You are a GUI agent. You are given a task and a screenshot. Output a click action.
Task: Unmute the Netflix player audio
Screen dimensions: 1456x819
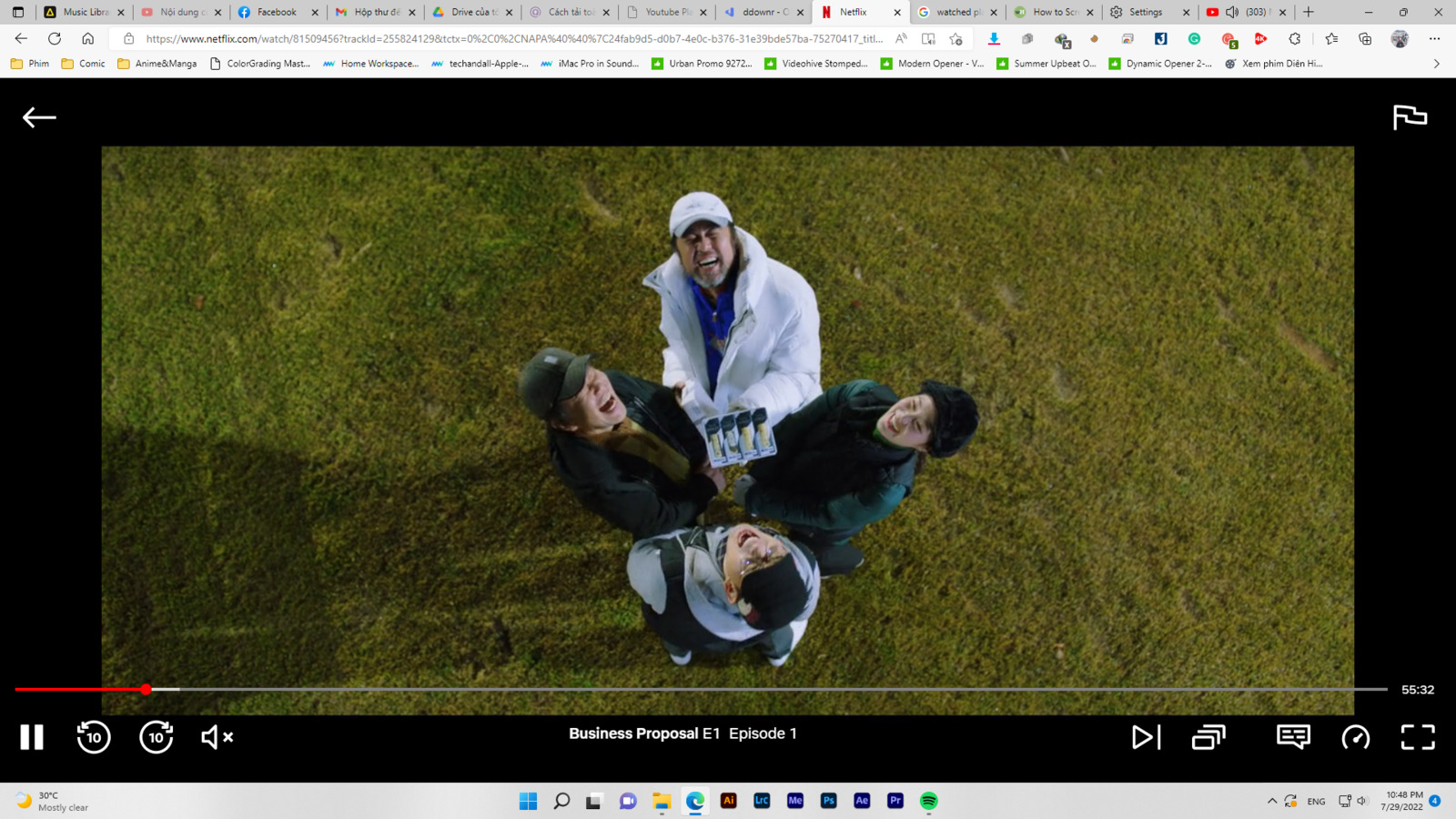[x=217, y=737]
